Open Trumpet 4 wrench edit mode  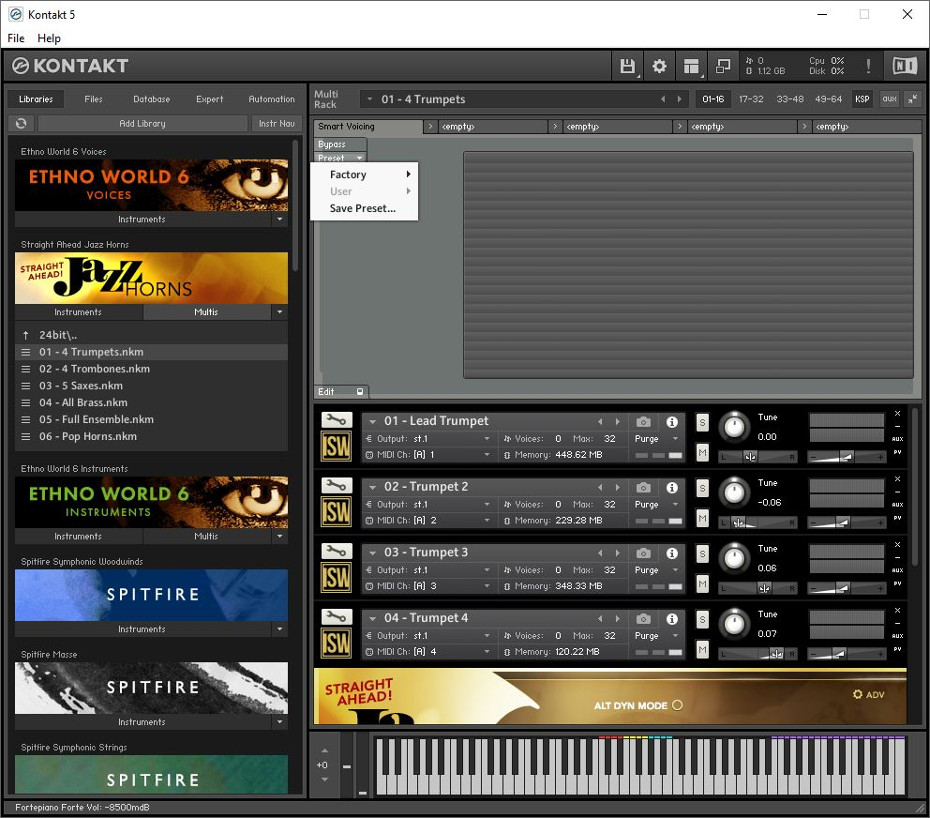click(x=336, y=617)
